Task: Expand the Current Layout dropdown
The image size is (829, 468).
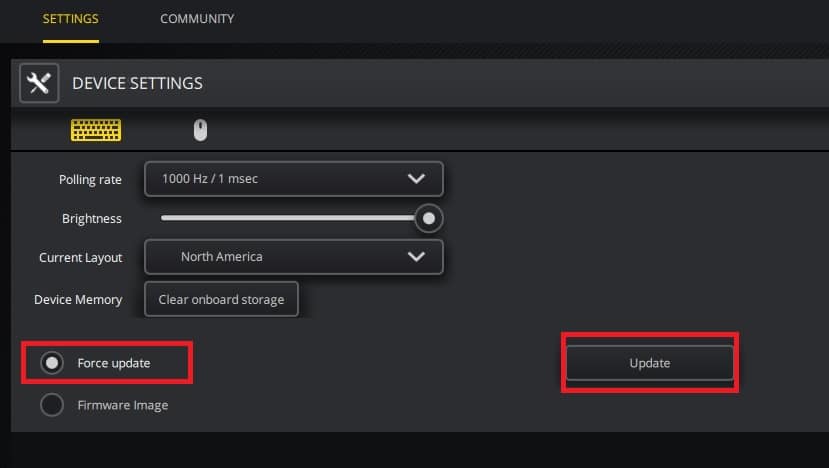Action: 293,257
